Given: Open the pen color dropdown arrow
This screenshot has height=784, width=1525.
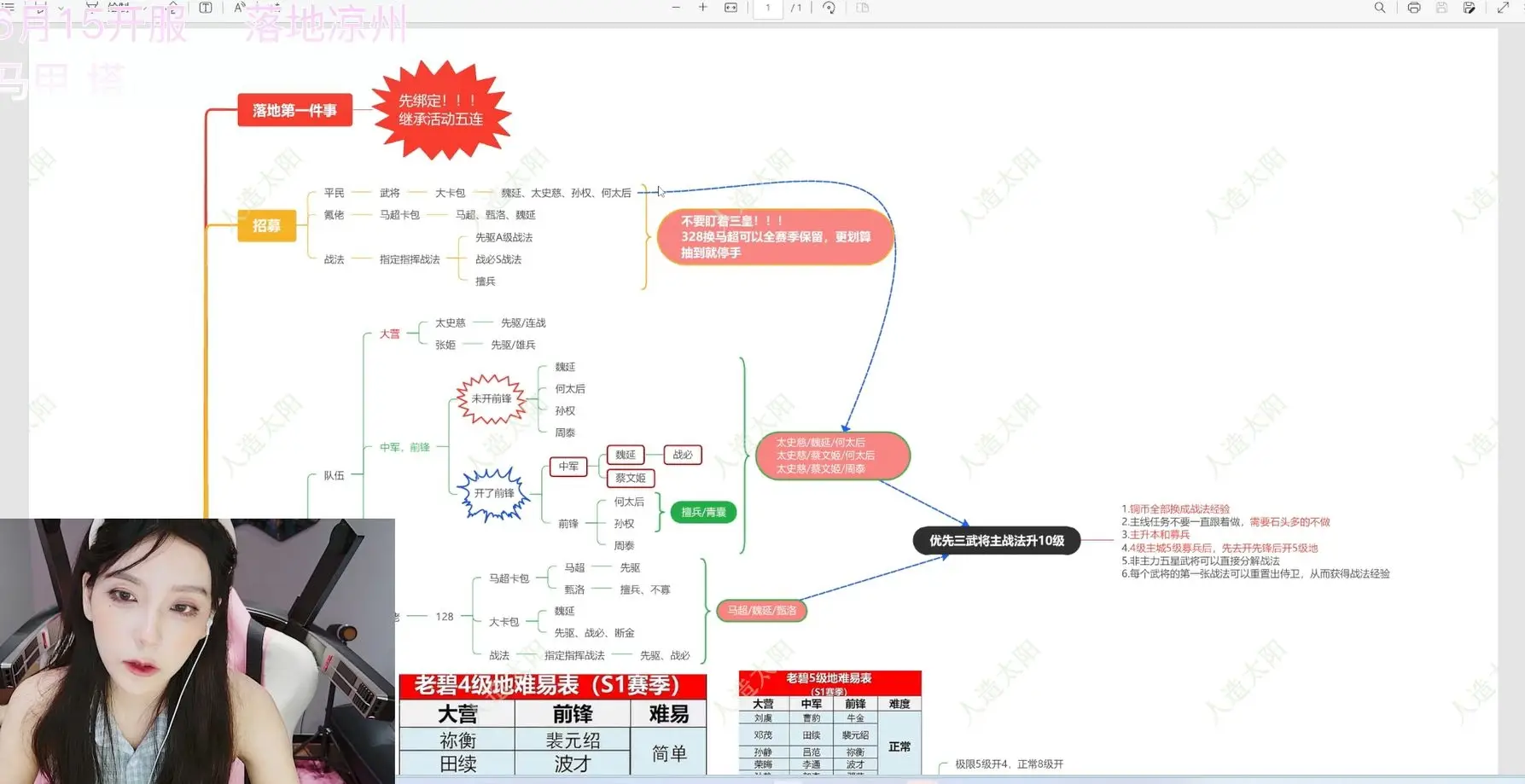Looking at the screenshot, I should [58, 7].
